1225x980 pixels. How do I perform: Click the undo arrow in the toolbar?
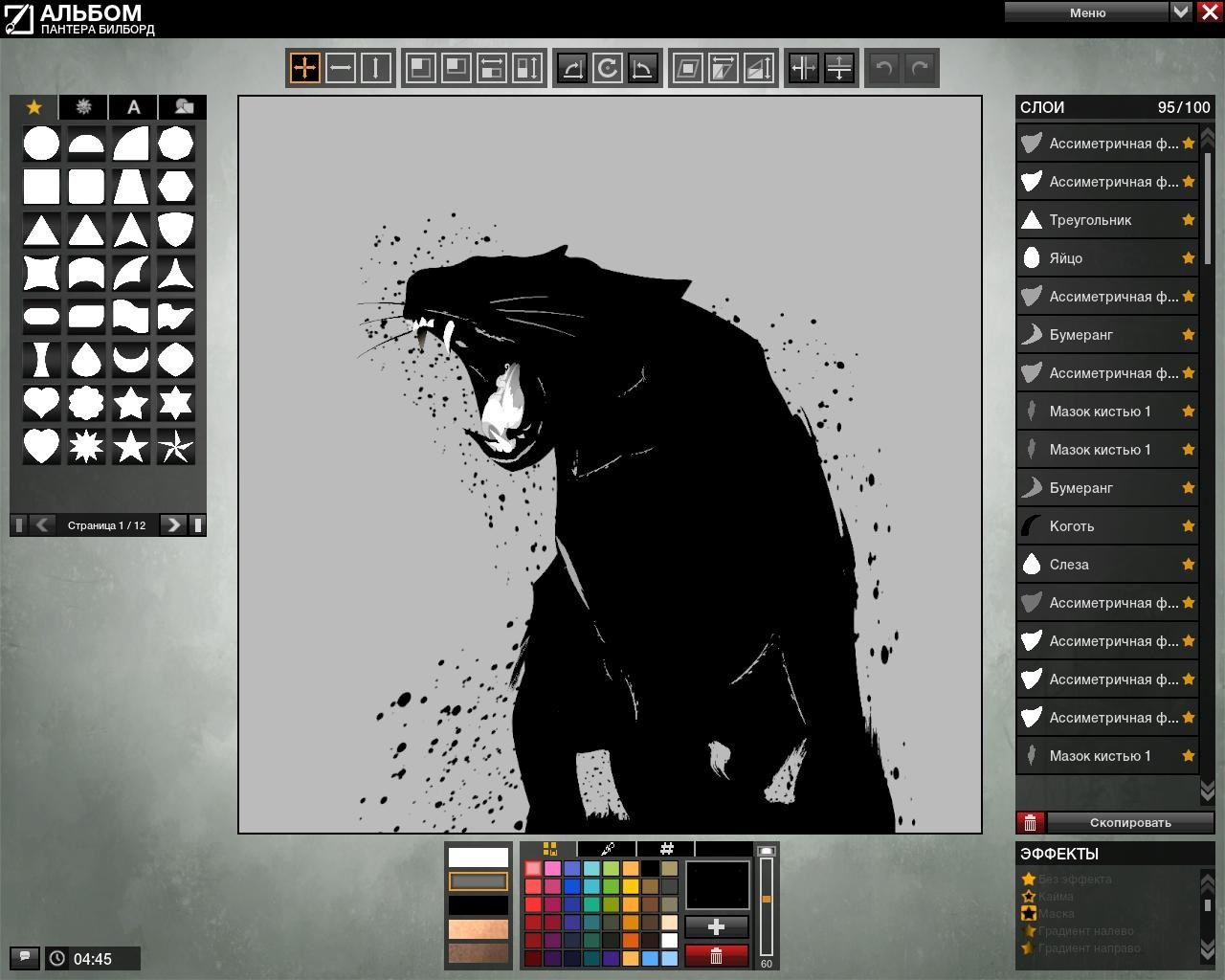tap(884, 68)
